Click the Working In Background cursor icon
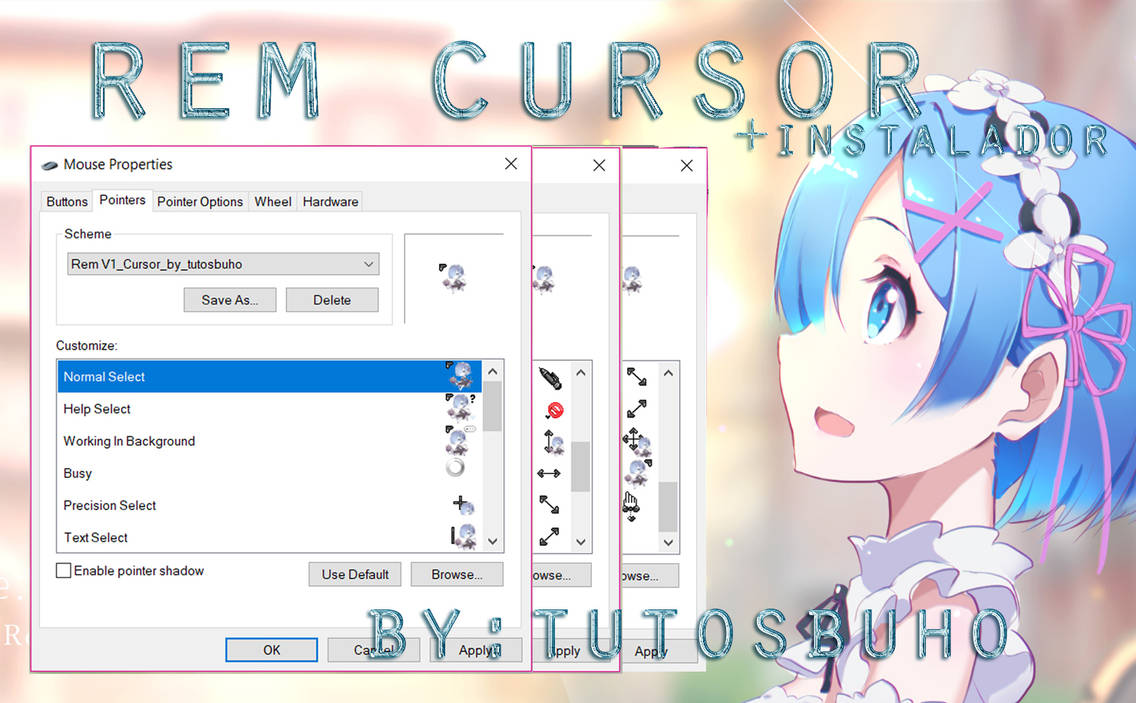The image size is (1136, 703). [459, 440]
